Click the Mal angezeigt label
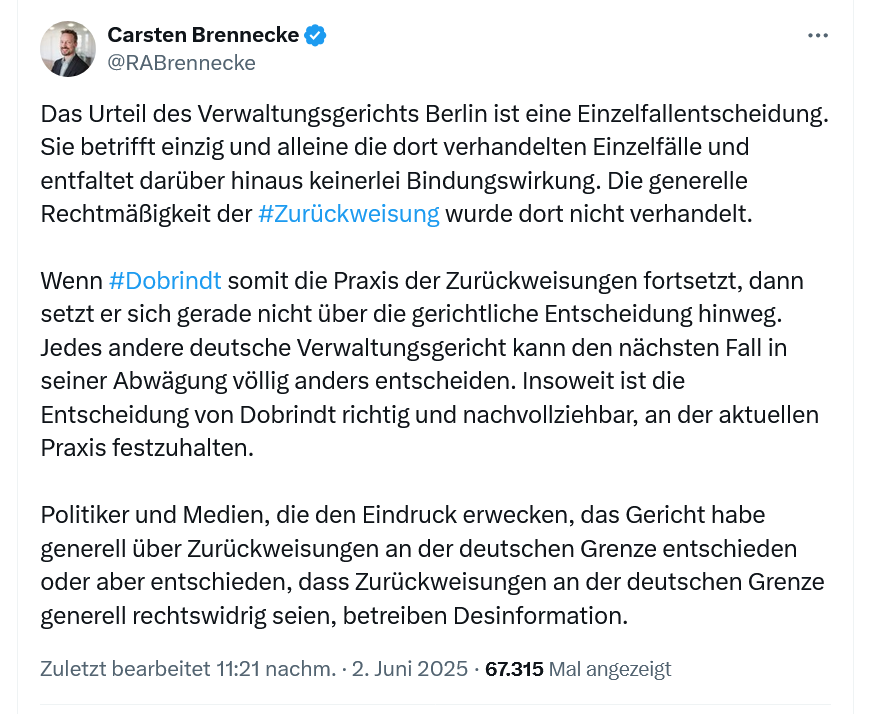This screenshot has width=869, height=714. [x=610, y=669]
